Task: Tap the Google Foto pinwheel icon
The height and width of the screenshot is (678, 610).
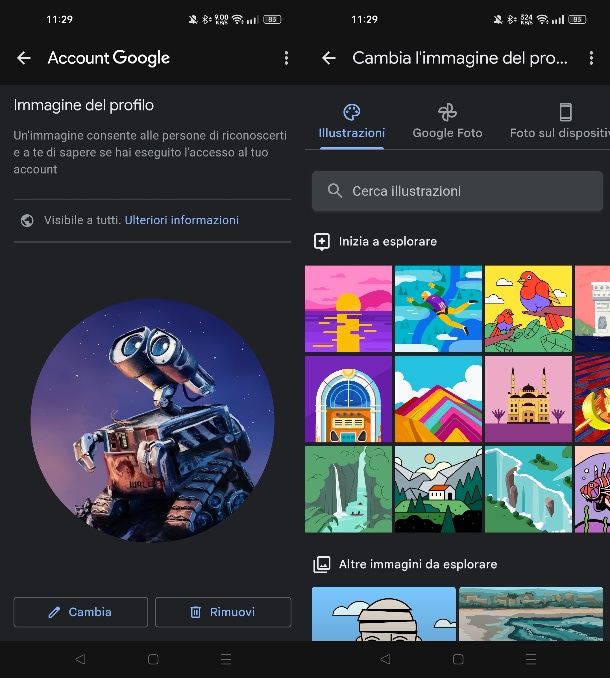Action: (x=447, y=112)
